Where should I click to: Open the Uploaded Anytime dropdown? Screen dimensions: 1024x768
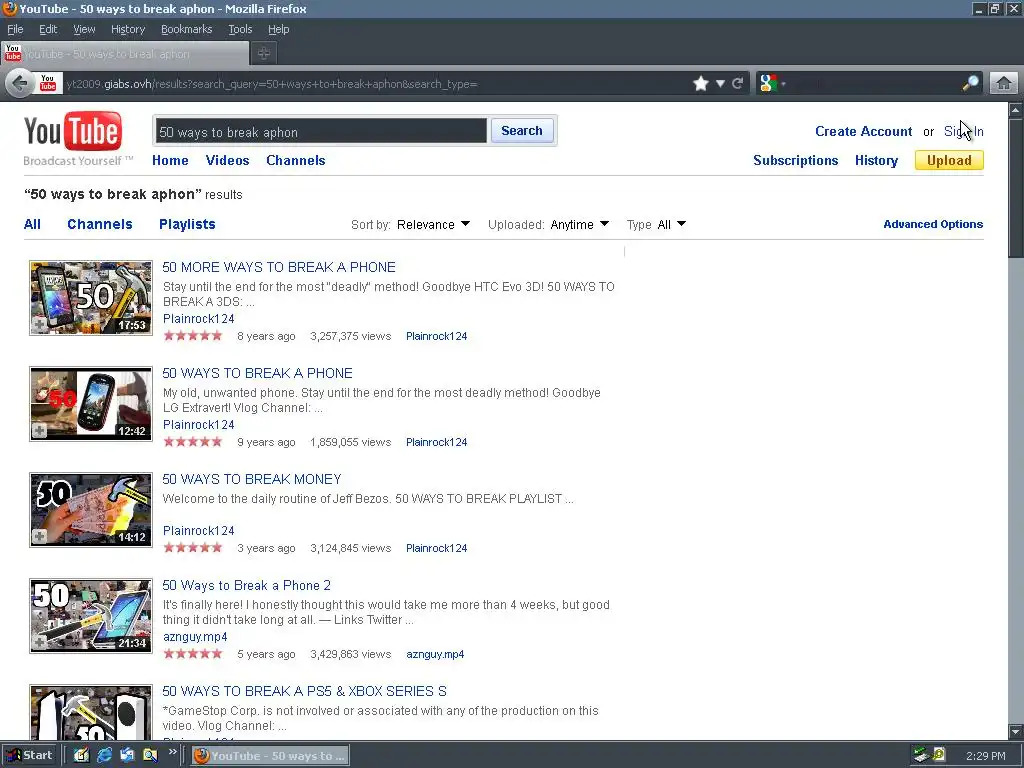[x=579, y=225]
